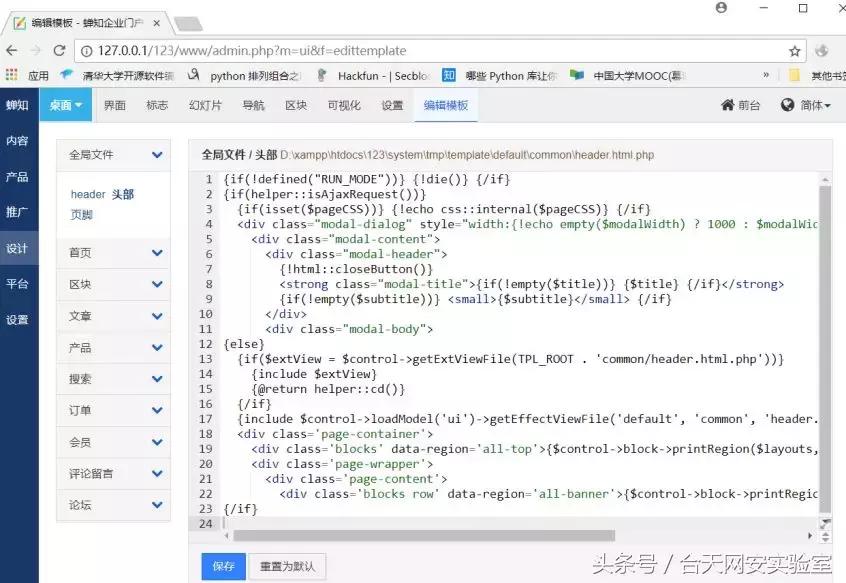The image size is (846, 583).
Task: Bookmark this page with star icon
Action: coord(794,51)
